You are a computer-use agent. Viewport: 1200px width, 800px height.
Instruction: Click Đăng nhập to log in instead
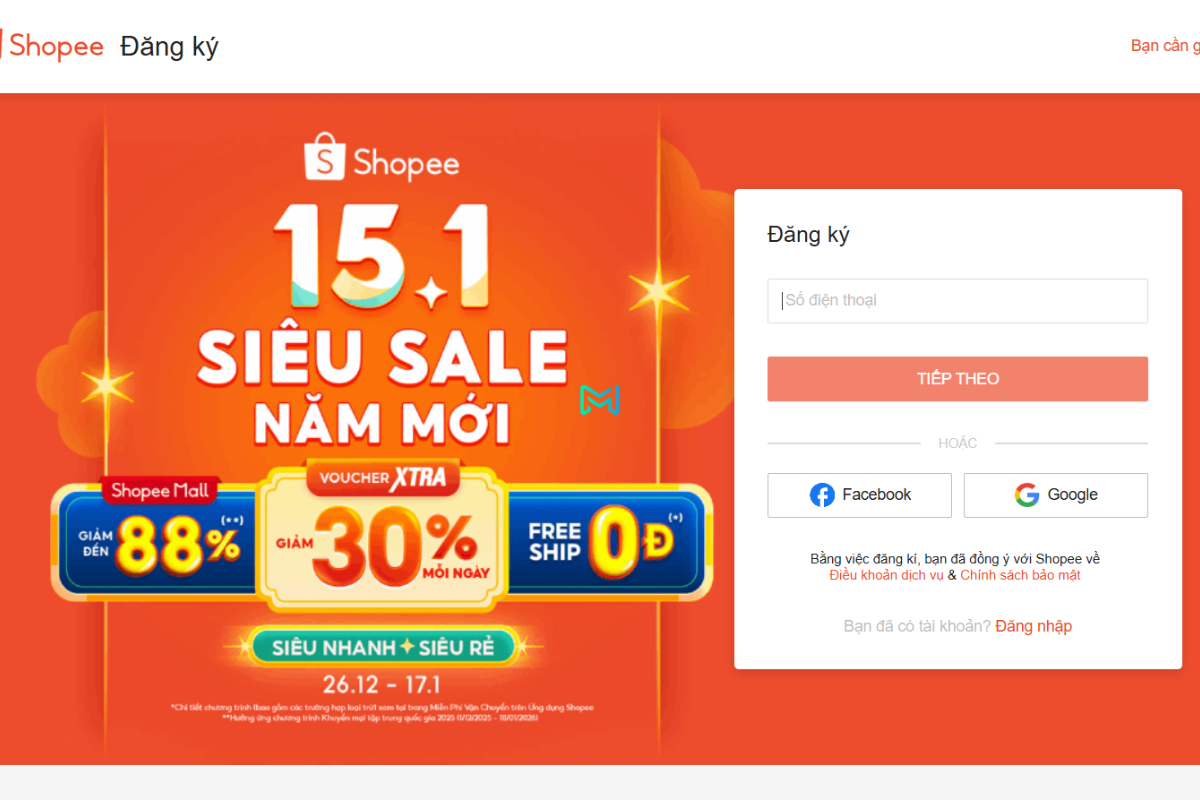pos(1033,626)
